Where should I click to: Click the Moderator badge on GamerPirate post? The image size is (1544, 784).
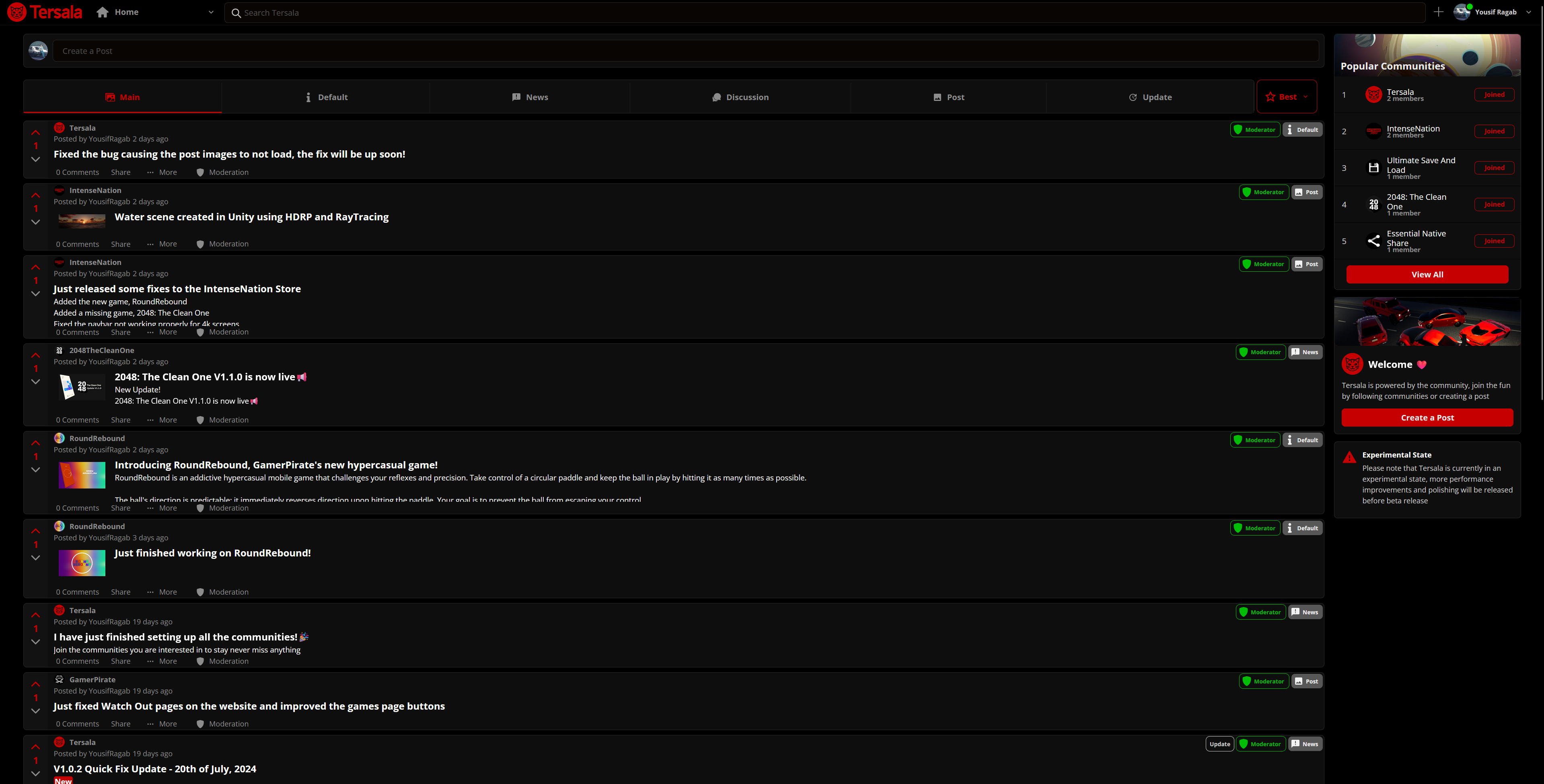coord(1264,681)
